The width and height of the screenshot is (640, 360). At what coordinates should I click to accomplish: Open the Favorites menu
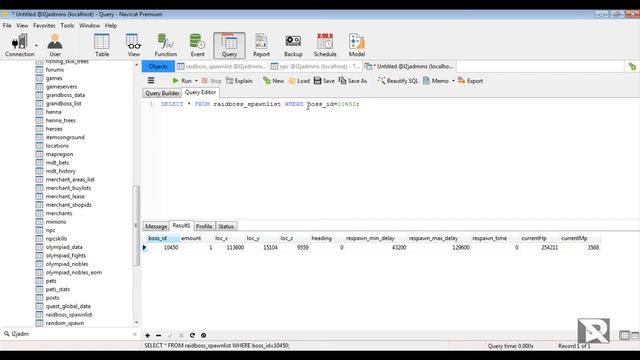pyautogui.click(x=44, y=25)
